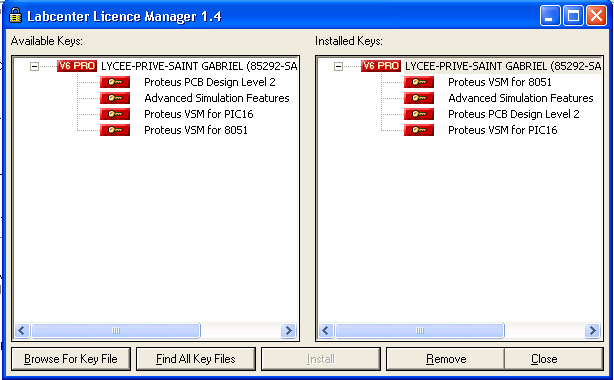Image resolution: width=614 pixels, height=380 pixels.
Task: Click Find All Key Files button
Action: (x=196, y=359)
